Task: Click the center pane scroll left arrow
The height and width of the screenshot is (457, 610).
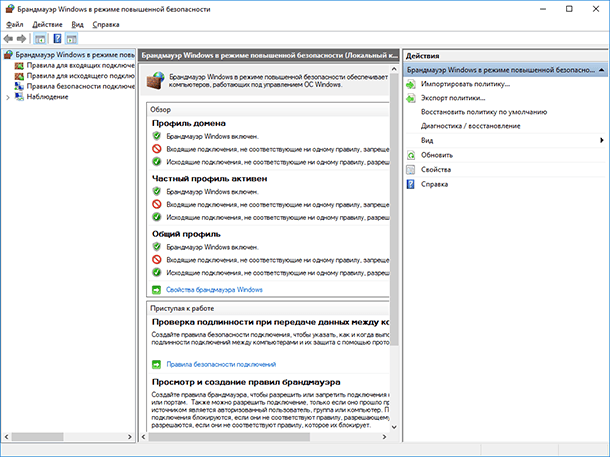Action: tap(143, 437)
